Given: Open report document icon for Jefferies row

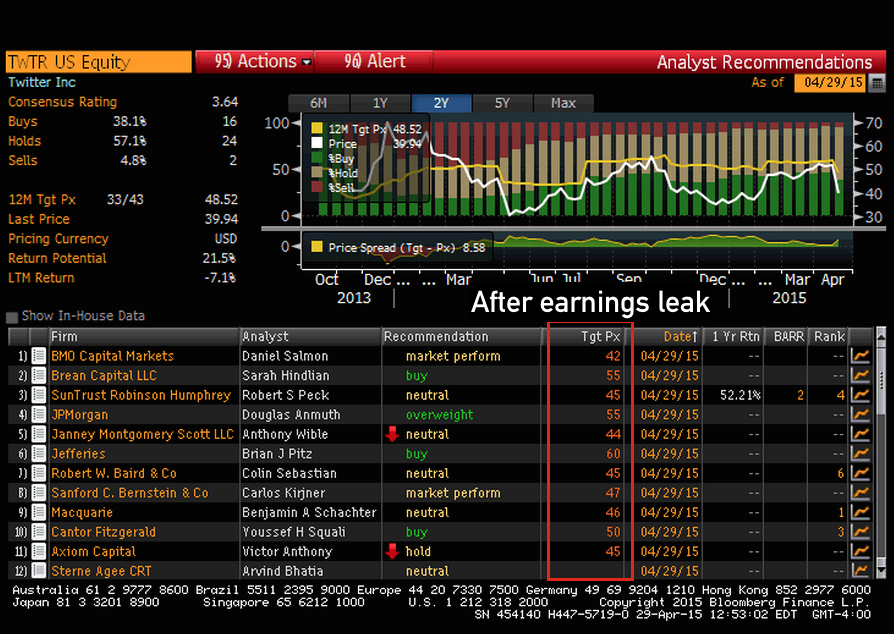Looking at the screenshot, I should click(39, 454).
